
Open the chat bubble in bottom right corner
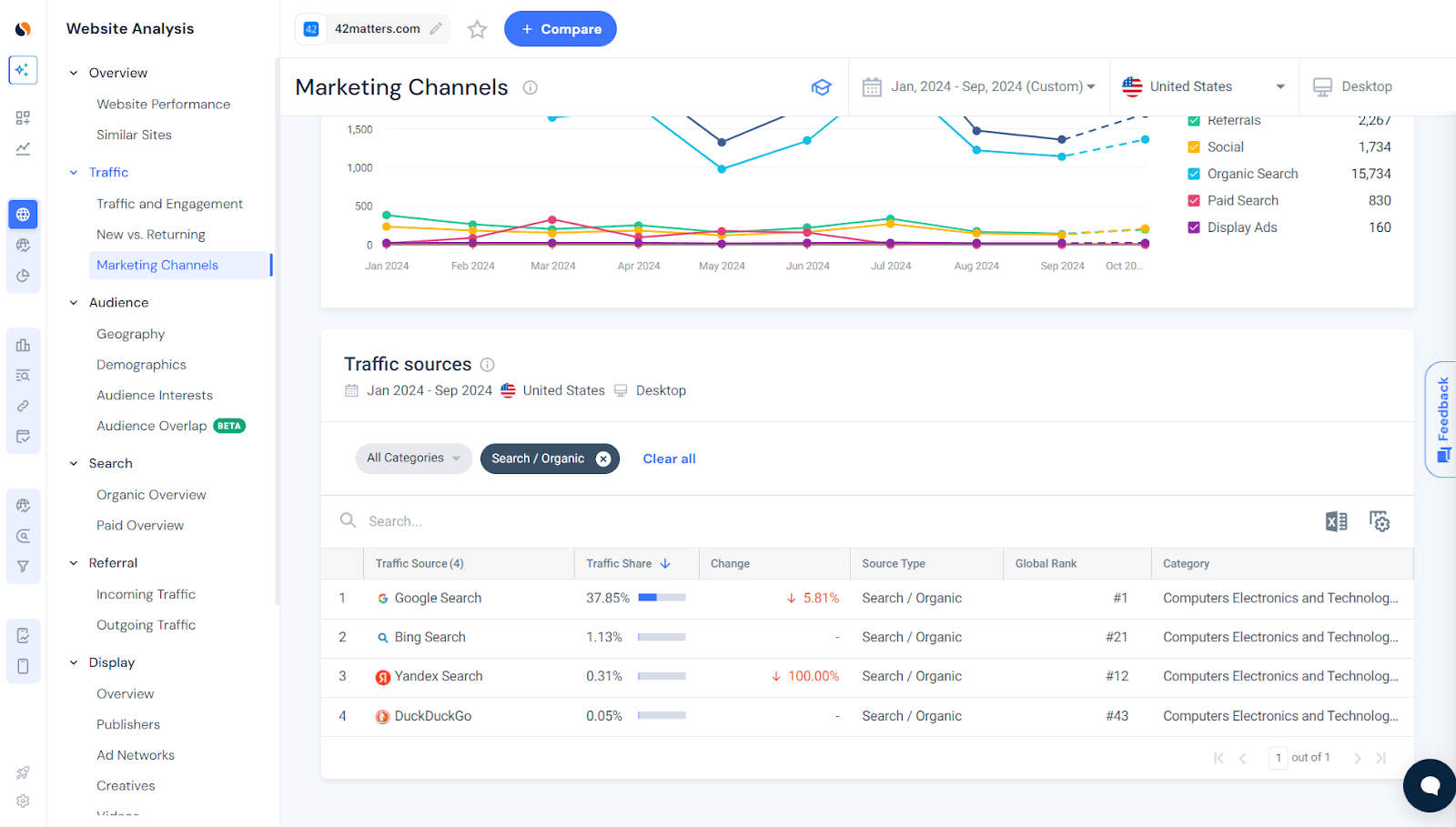(1428, 785)
